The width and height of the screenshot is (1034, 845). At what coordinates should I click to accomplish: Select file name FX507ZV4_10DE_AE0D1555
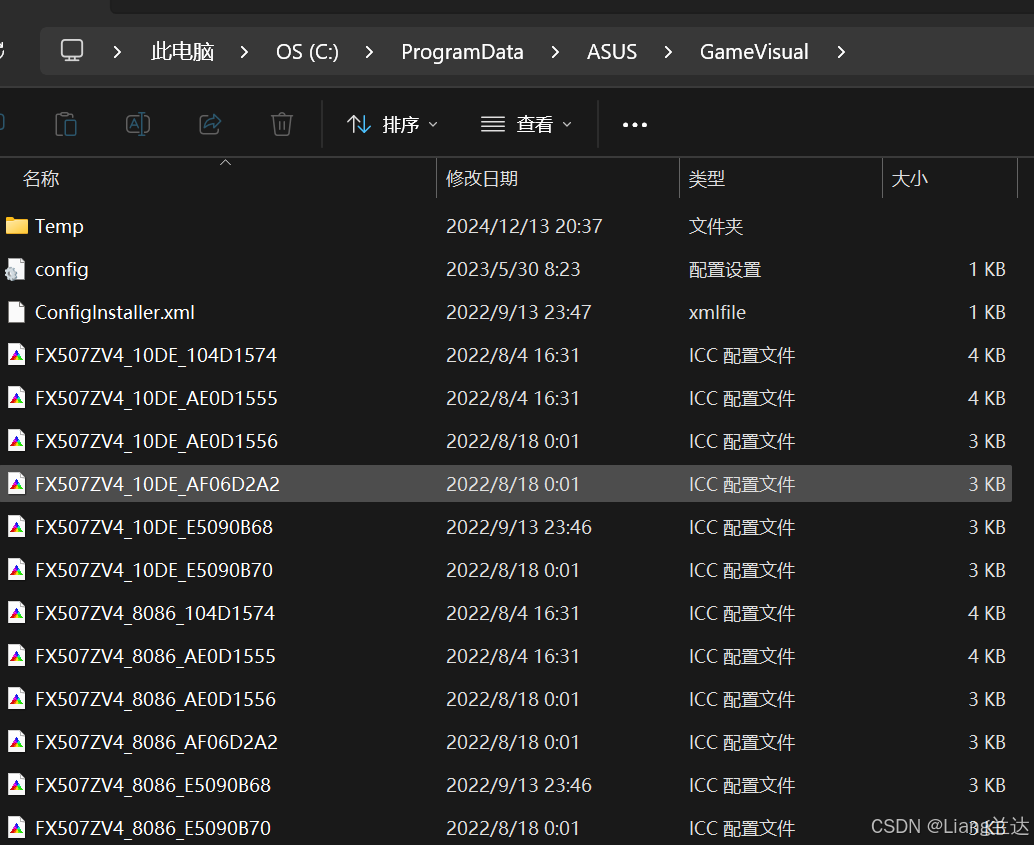[156, 398]
